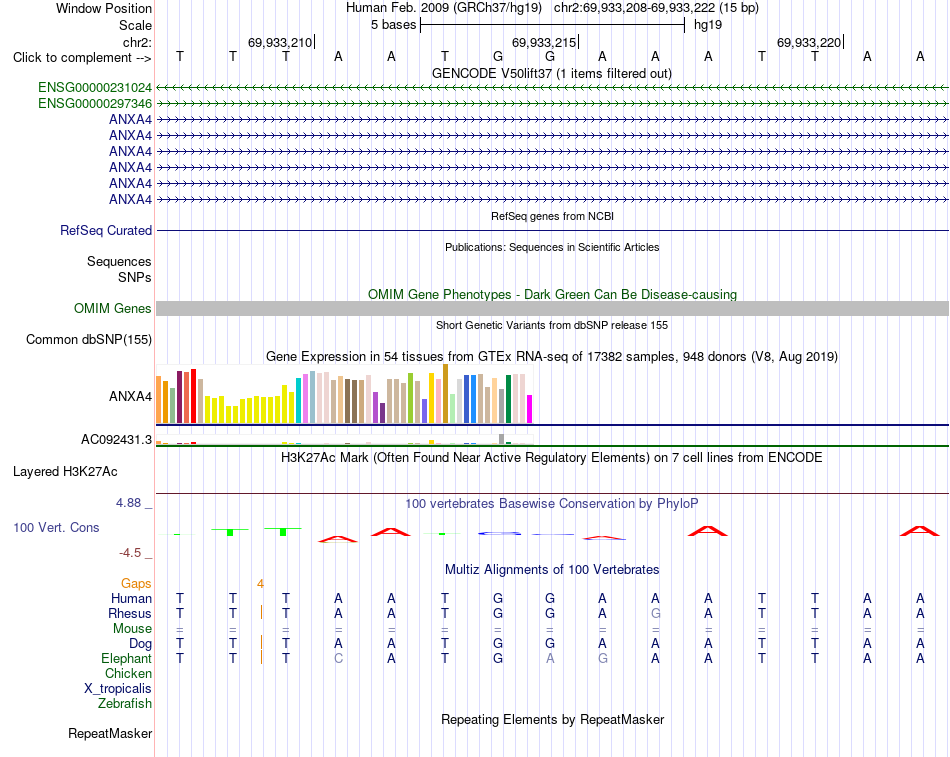Open the ENSG00000297346 transcript label

point(95,104)
